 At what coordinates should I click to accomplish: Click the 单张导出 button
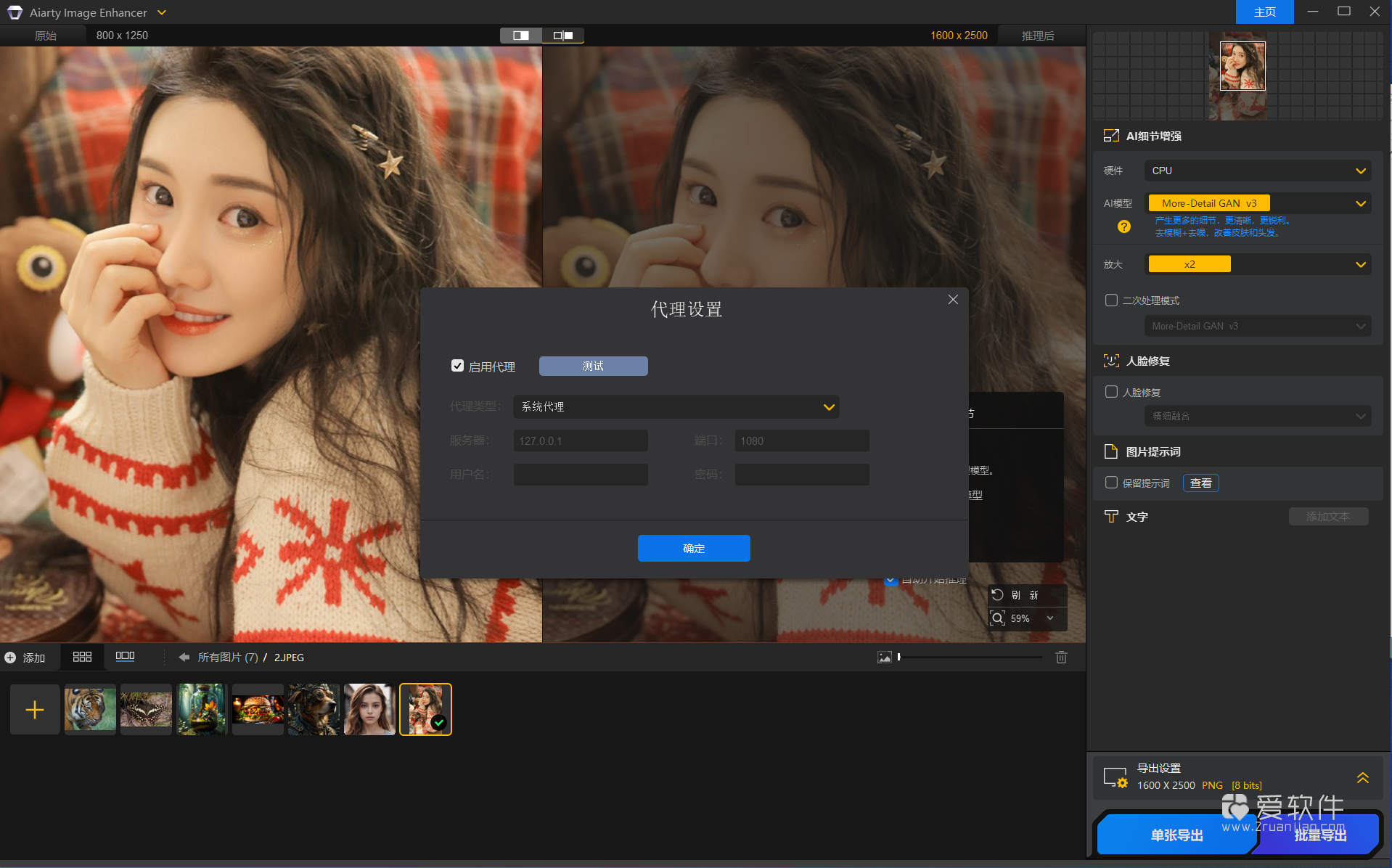click(x=1176, y=835)
